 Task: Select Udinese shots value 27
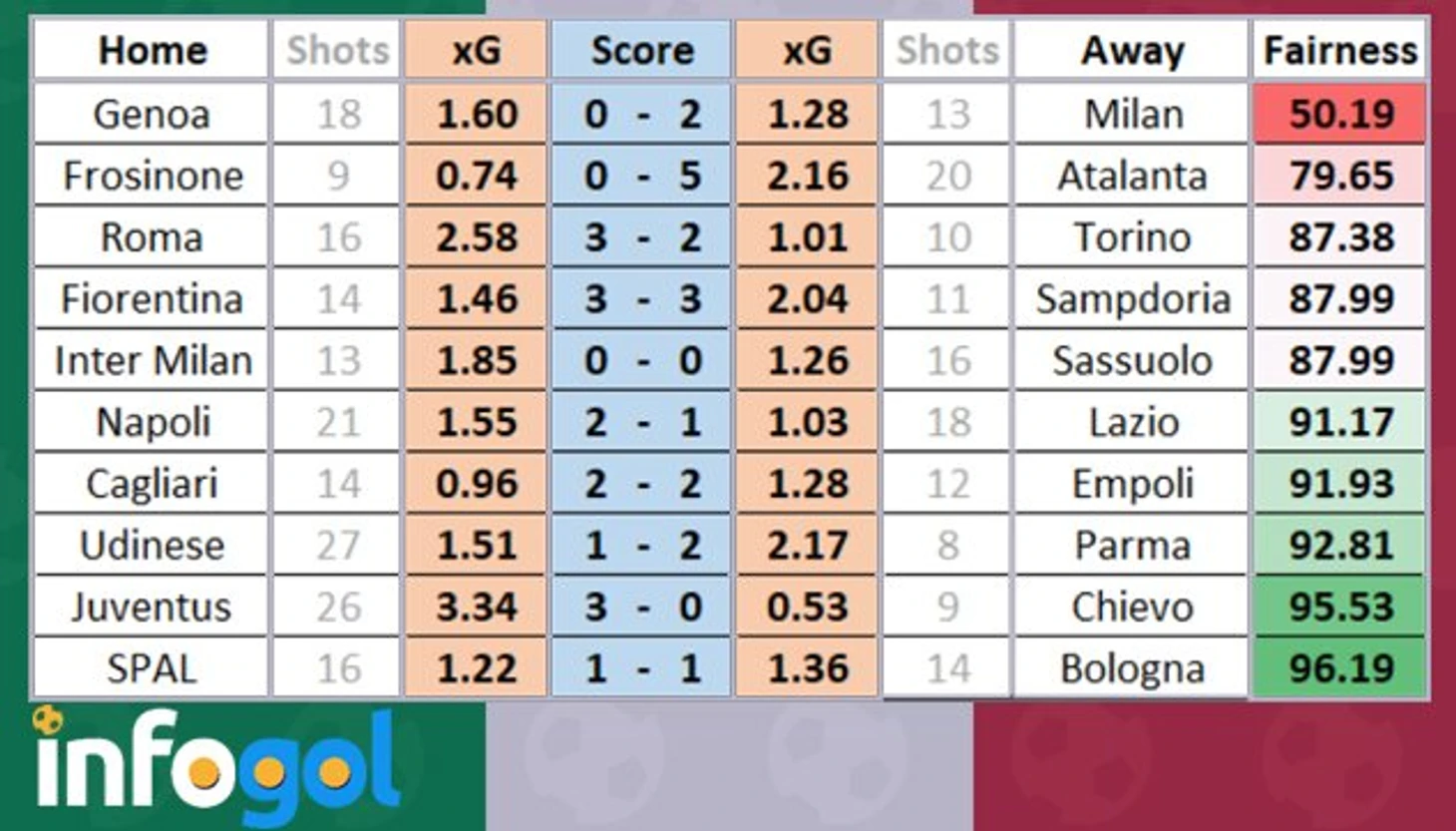click(337, 546)
